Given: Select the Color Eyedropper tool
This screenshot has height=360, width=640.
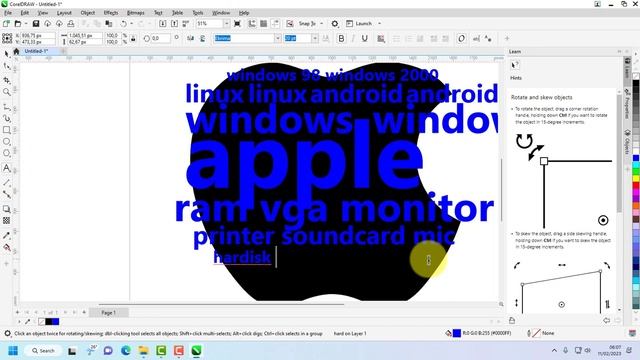Looking at the screenshot, I should pyautogui.click(x=7, y=236).
